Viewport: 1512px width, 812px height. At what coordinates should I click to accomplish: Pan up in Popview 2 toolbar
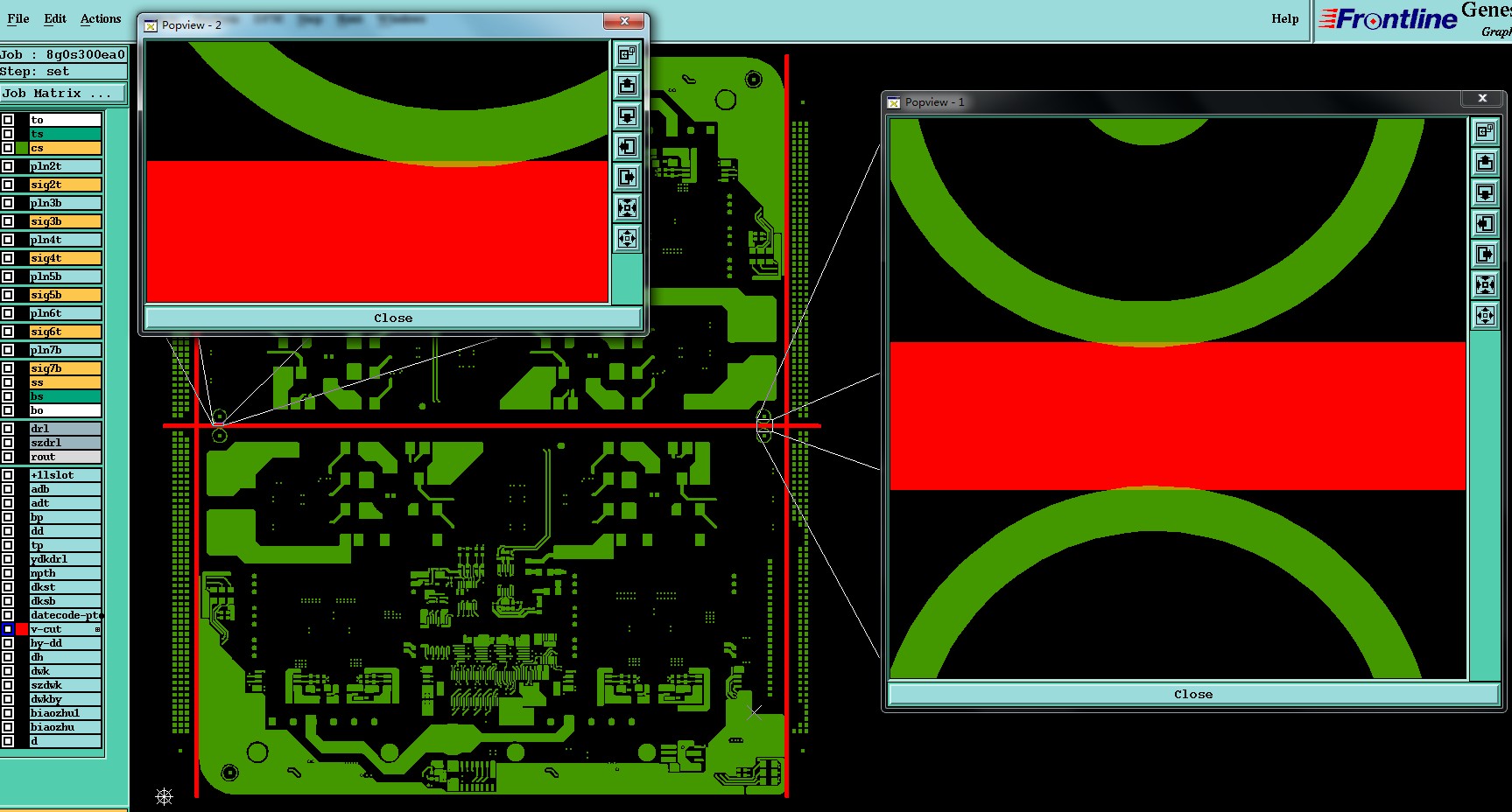pos(627,85)
